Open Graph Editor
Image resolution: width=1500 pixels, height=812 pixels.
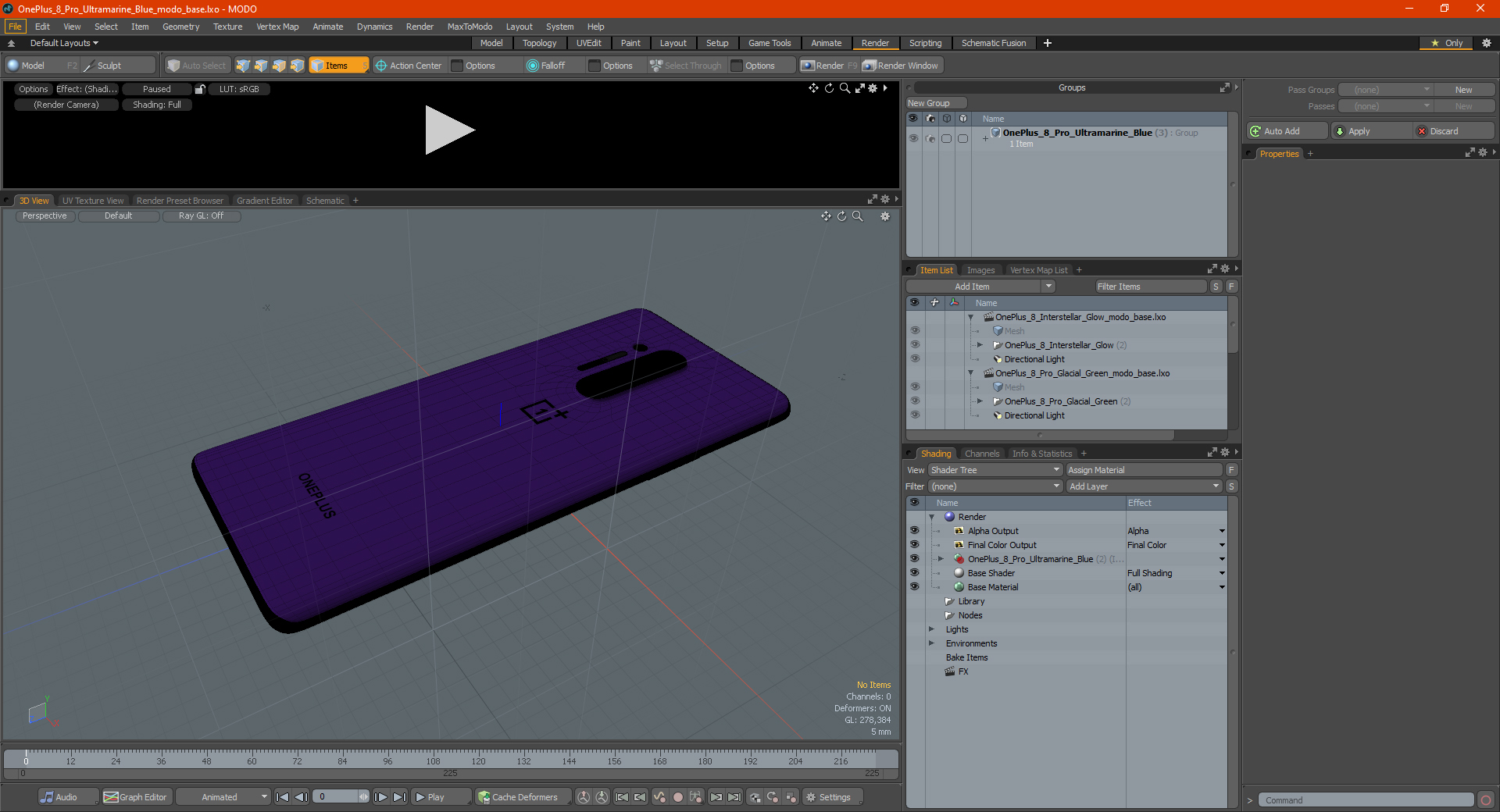point(136,797)
